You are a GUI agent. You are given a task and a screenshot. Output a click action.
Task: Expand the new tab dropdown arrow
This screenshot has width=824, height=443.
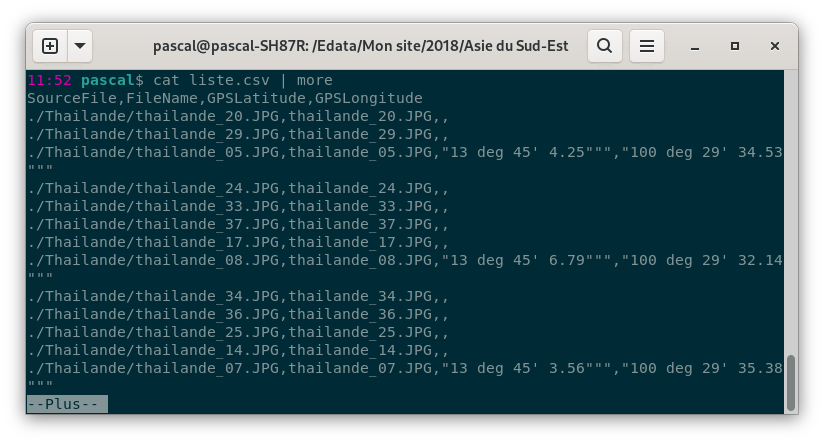point(80,46)
